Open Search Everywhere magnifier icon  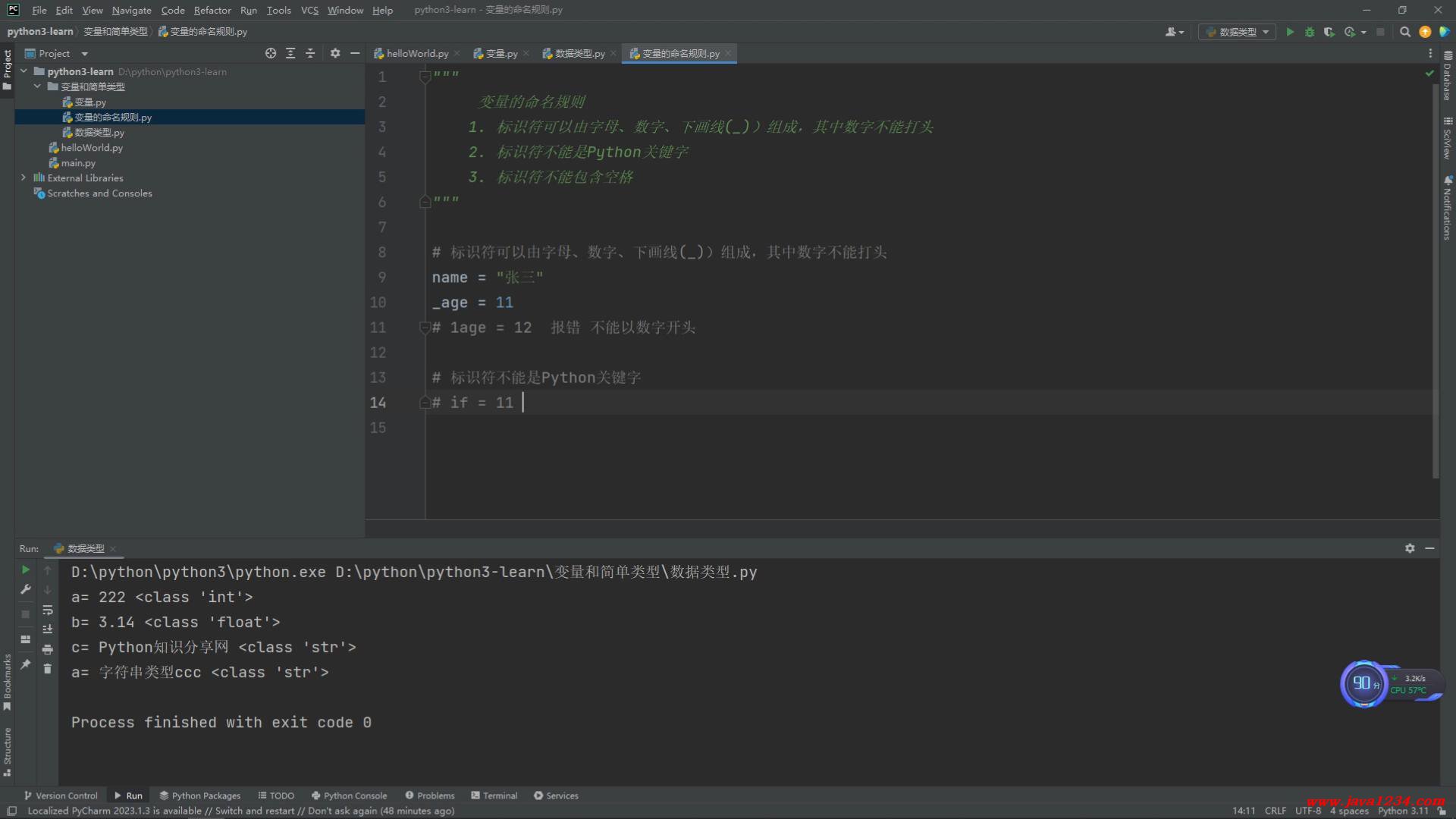(x=1405, y=32)
